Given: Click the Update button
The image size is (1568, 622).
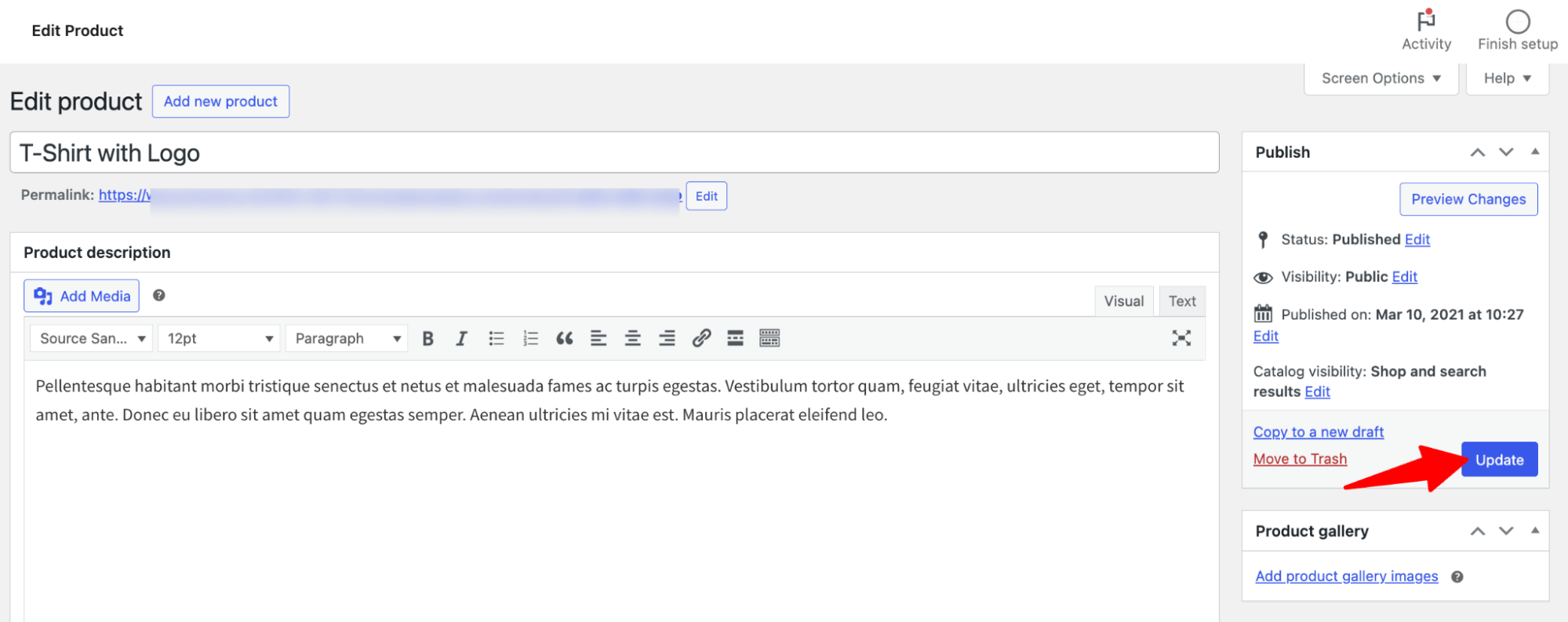Looking at the screenshot, I should coord(1499,460).
